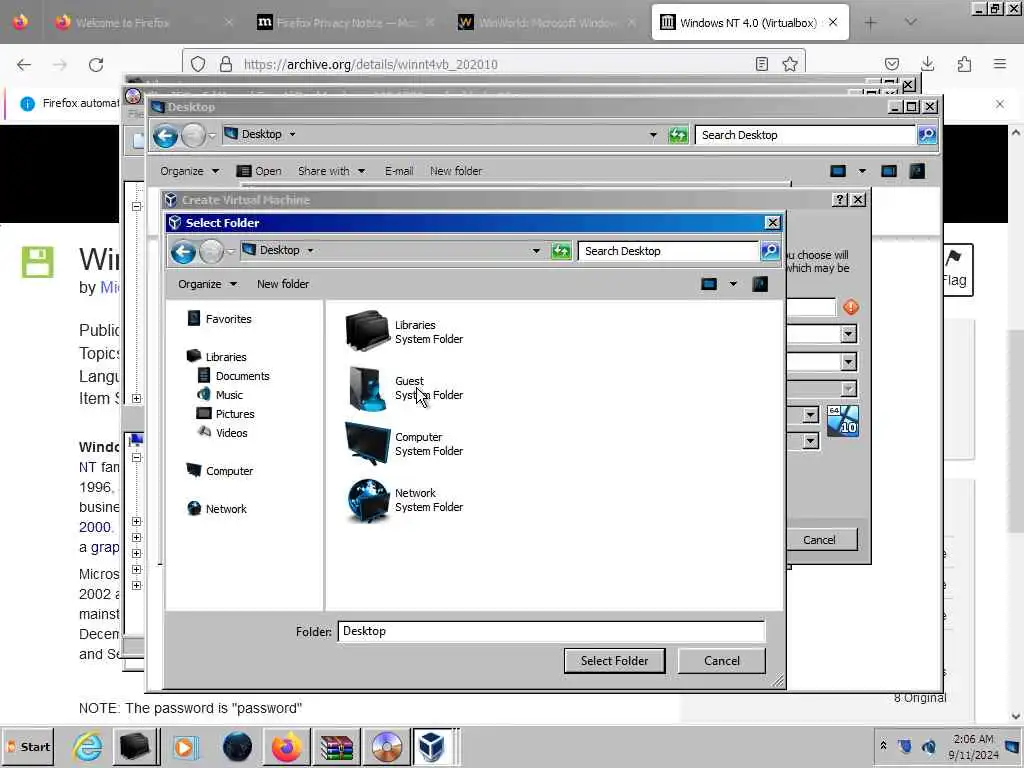Image resolution: width=1024 pixels, height=768 pixels.
Task: Switch to WinWorld Microsoft Windows tab
Action: (x=547, y=23)
